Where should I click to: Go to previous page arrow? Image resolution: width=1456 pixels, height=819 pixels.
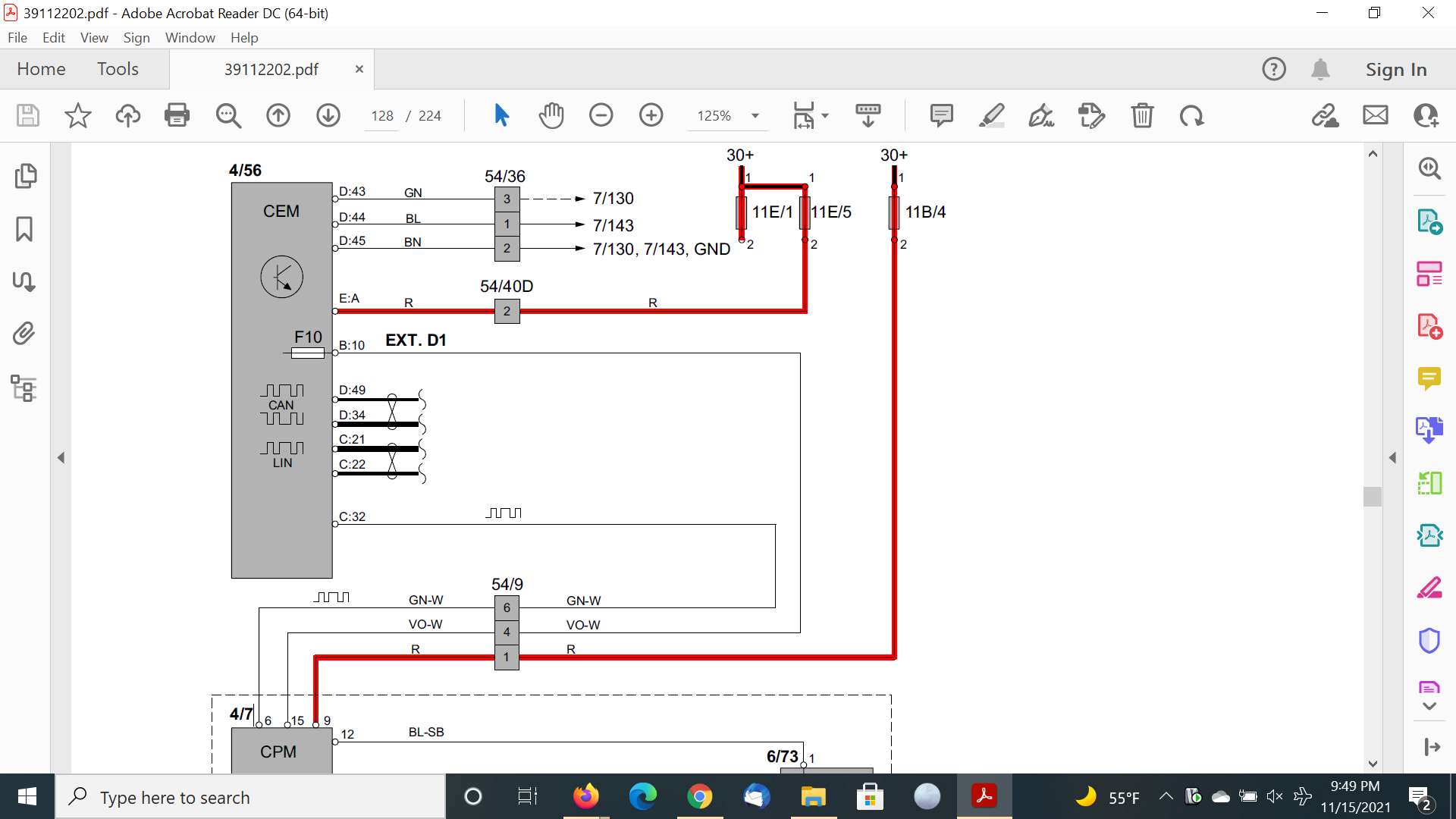point(278,115)
